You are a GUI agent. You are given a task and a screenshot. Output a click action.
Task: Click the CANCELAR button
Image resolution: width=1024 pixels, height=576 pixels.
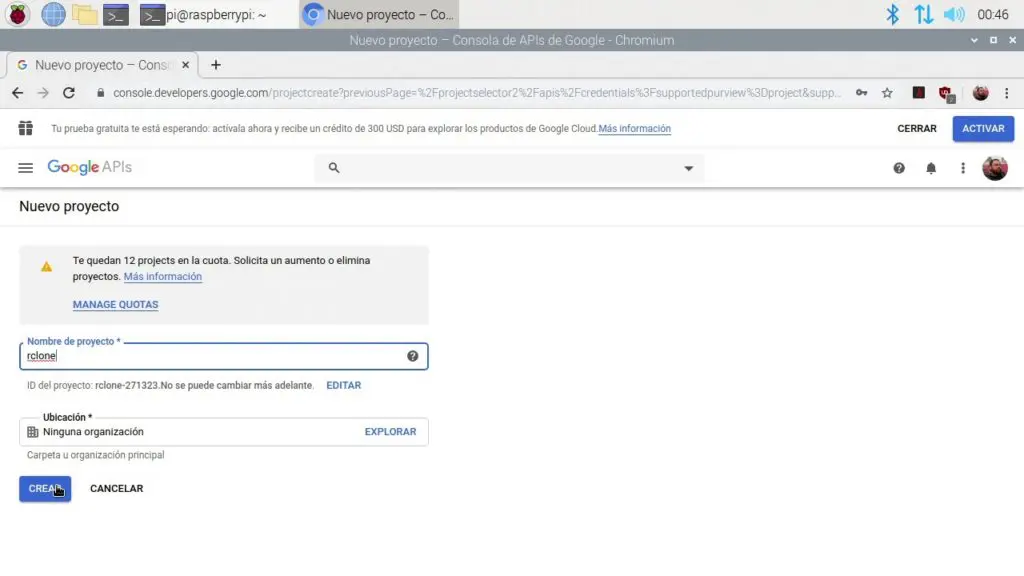tap(116, 489)
